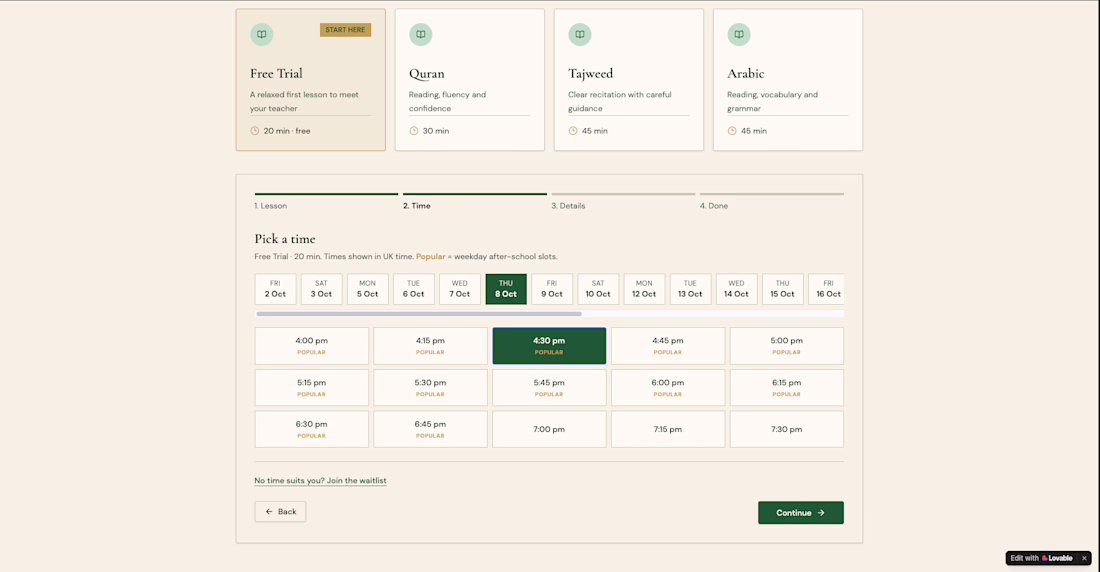The image size is (1100, 572).
Task: Select the Arabic lesson card
Action: [788, 80]
